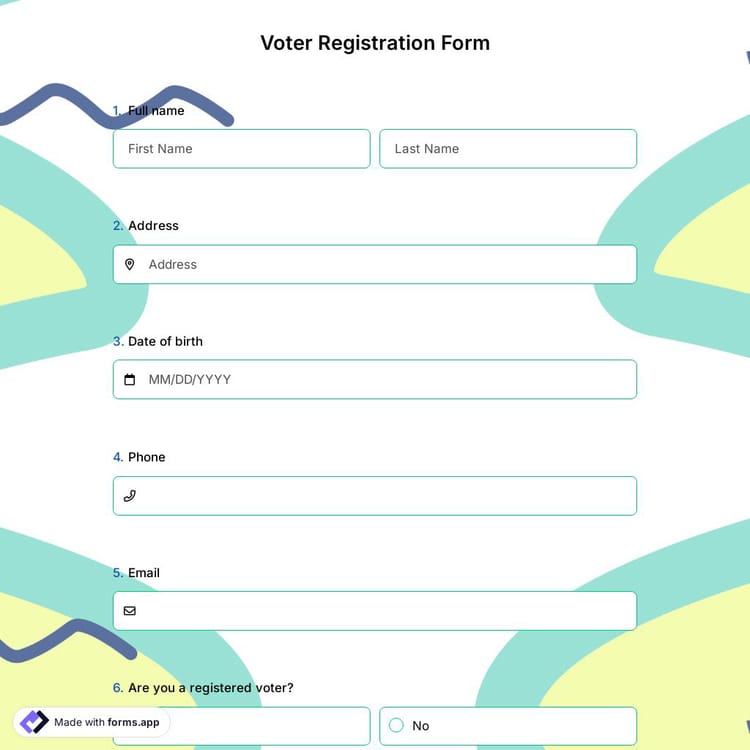Focus the First Name input field
This screenshot has height=750, width=750.
pos(241,149)
